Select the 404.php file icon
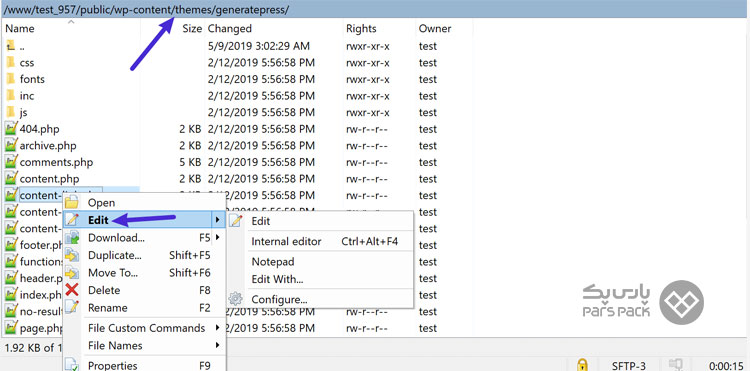Screen dimensions: 750x371 pyautogui.click(x=11, y=129)
